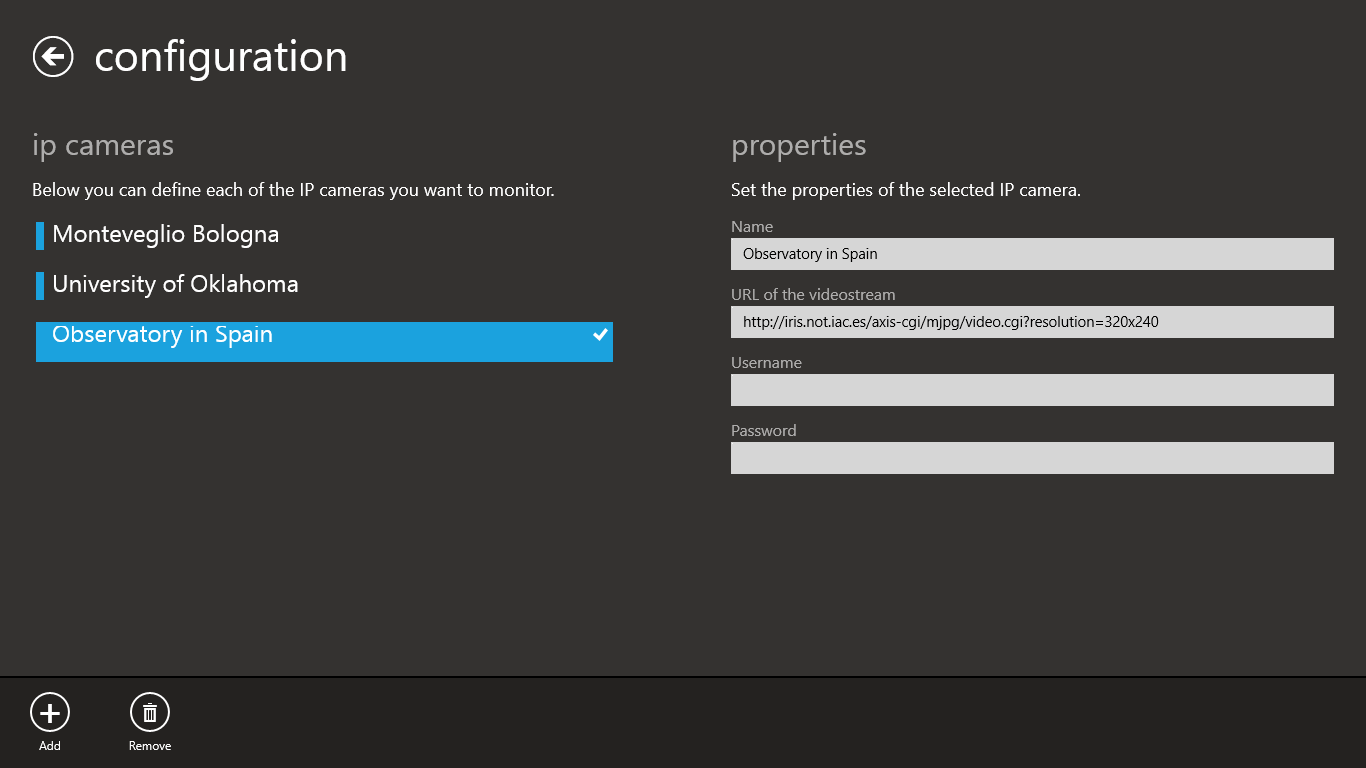Focus the Password input box
This screenshot has height=768, width=1366.
pyautogui.click(x=1032, y=458)
